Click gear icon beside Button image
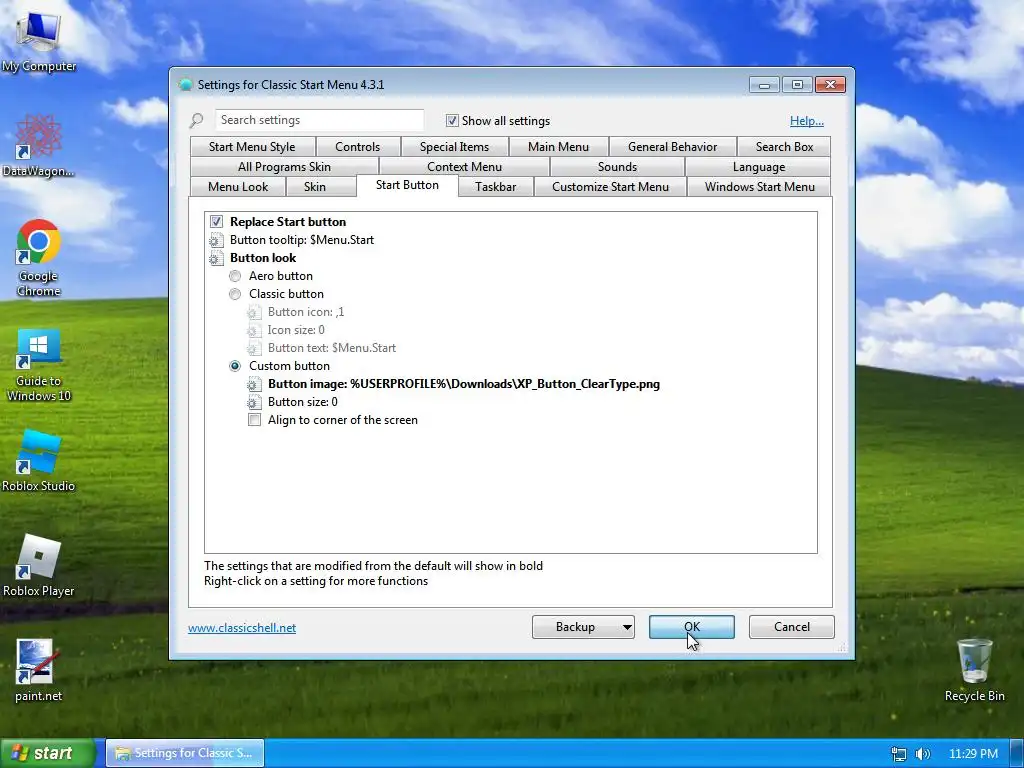1024x768 pixels. (254, 384)
